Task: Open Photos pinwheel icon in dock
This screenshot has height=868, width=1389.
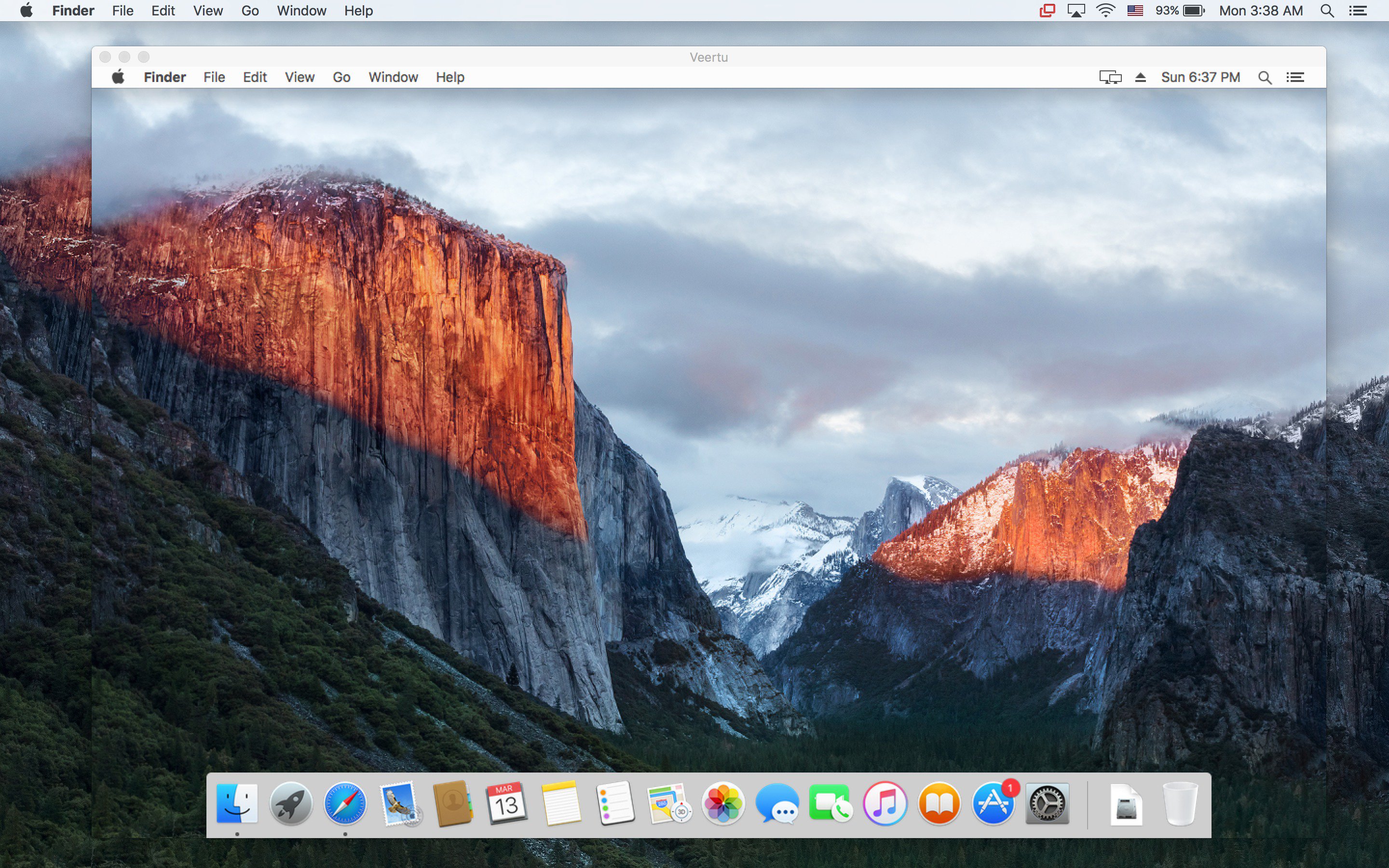Action: pyautogui.click(x=723, y=804)
